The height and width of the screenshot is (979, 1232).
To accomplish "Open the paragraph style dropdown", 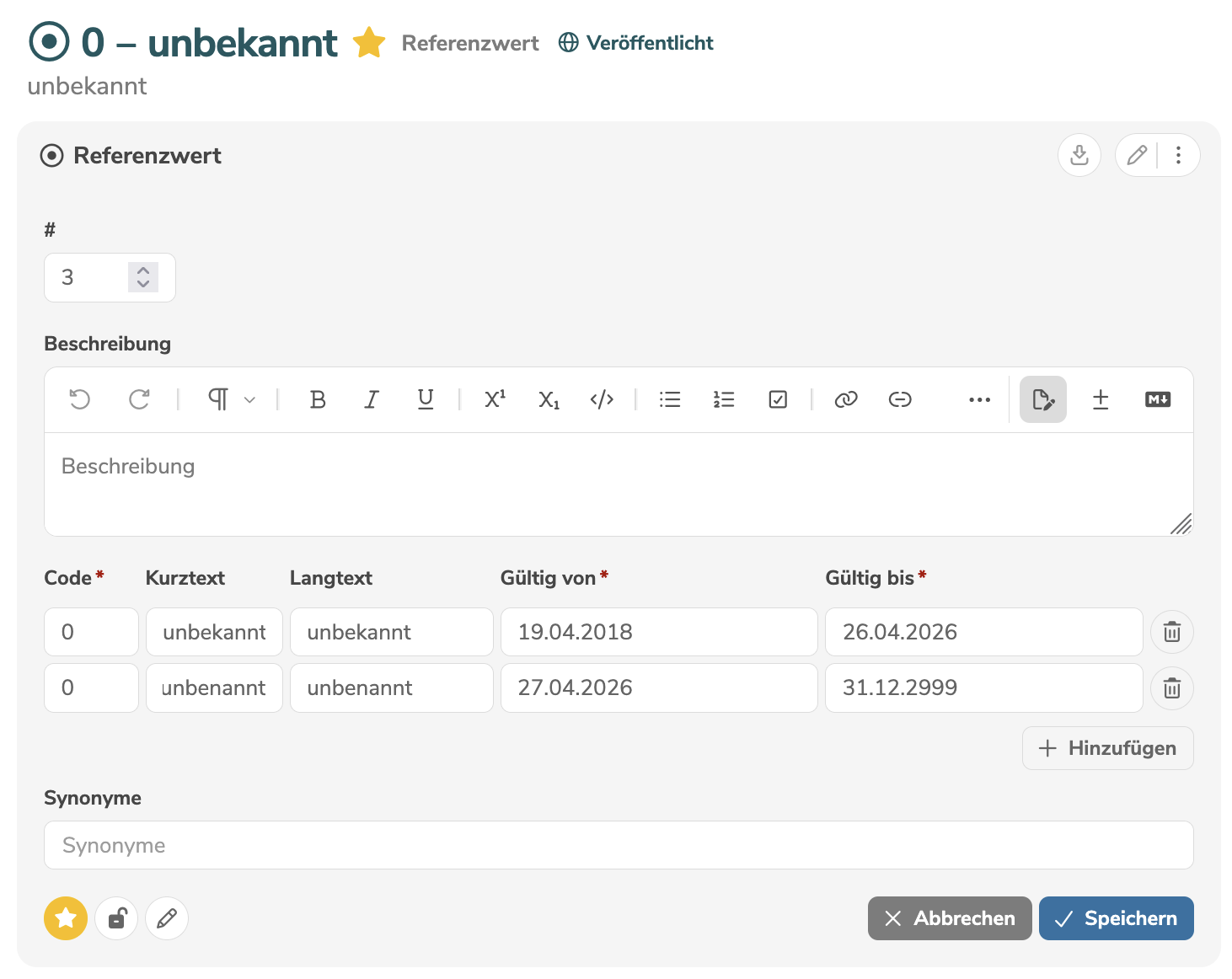I will point(231,399).
